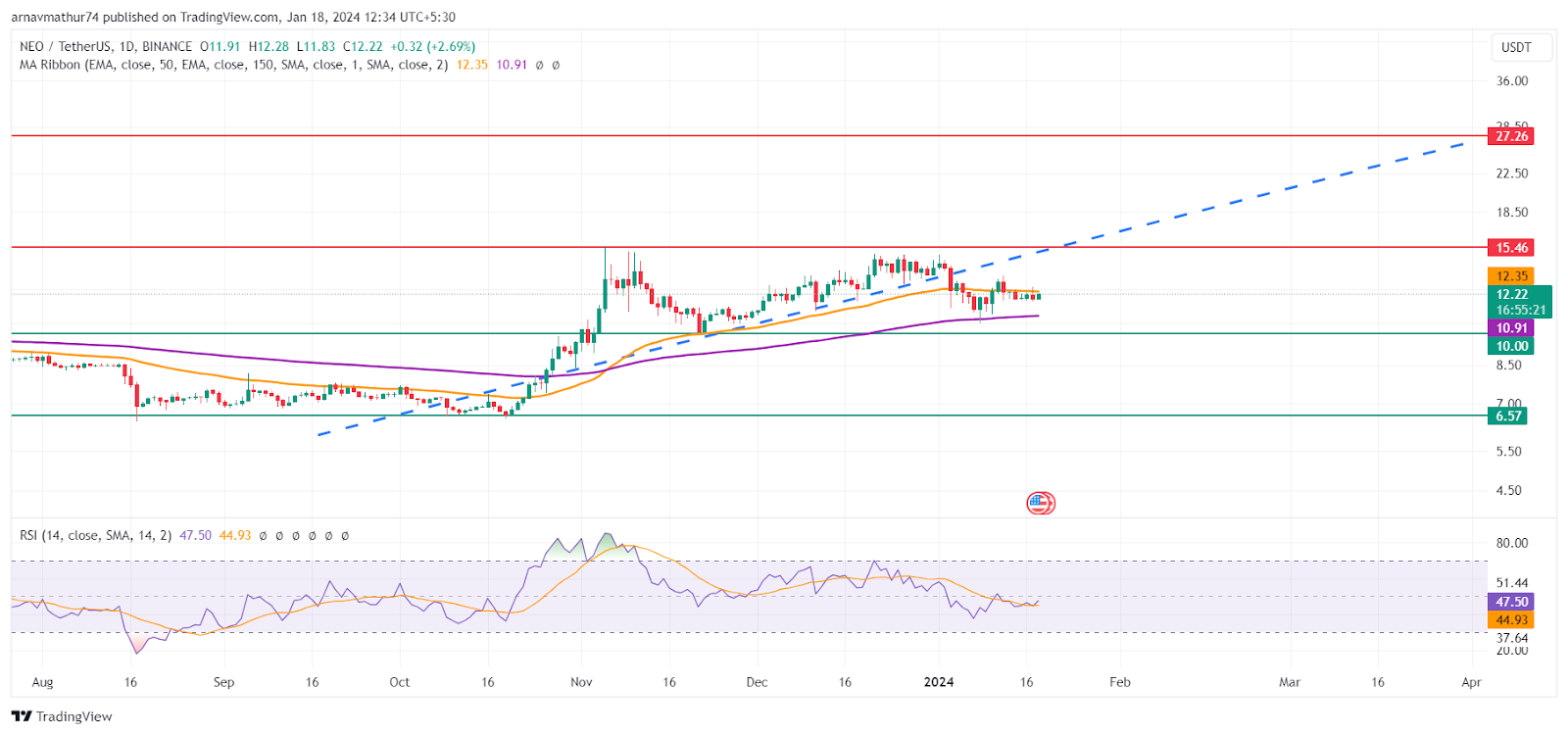Select the 27.26 red price label

pos(1511,136)
